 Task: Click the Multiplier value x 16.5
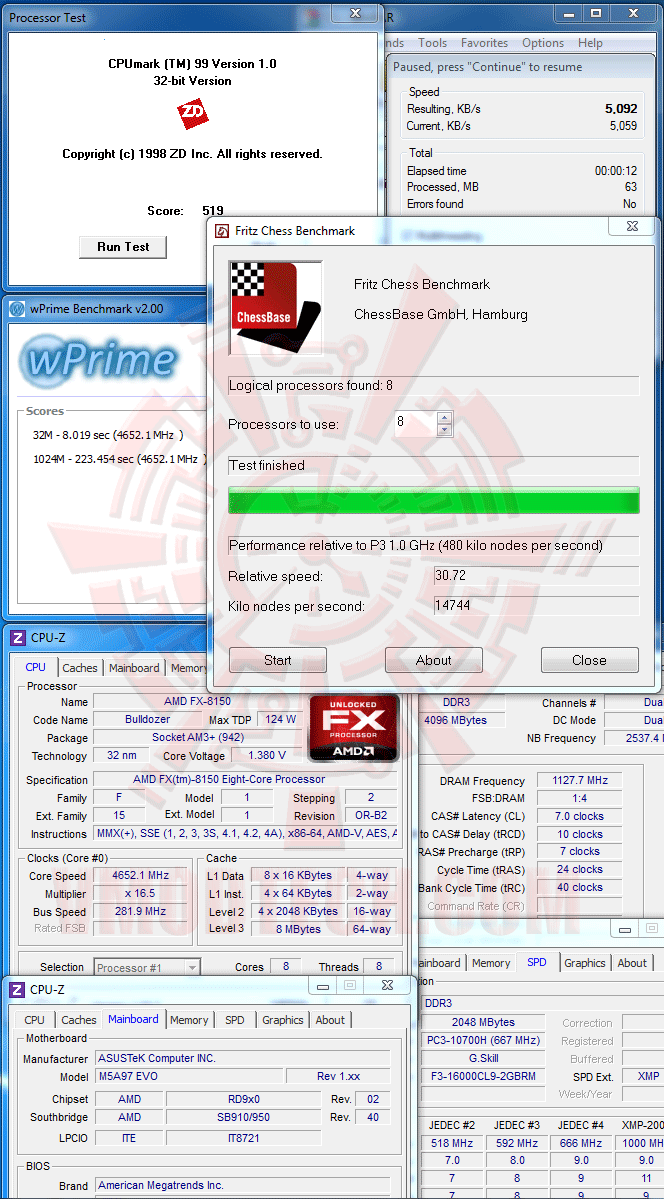[x=140, y=894]
